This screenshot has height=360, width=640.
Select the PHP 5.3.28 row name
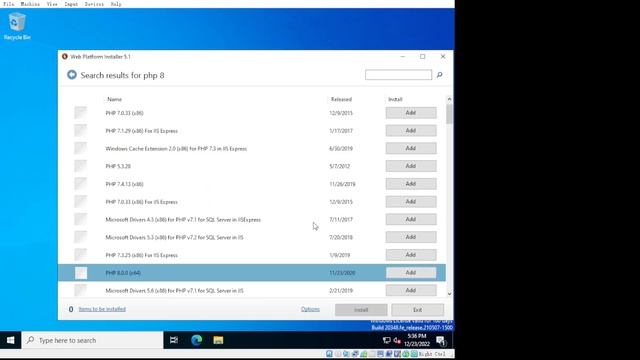(118, 166)
